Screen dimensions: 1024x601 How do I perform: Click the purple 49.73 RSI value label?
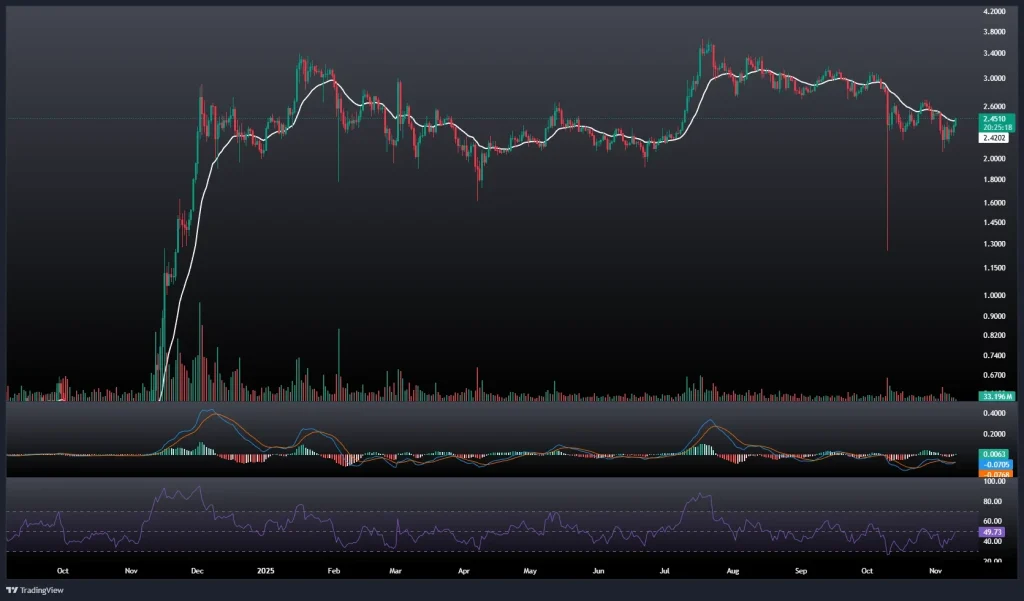[993, 533]
